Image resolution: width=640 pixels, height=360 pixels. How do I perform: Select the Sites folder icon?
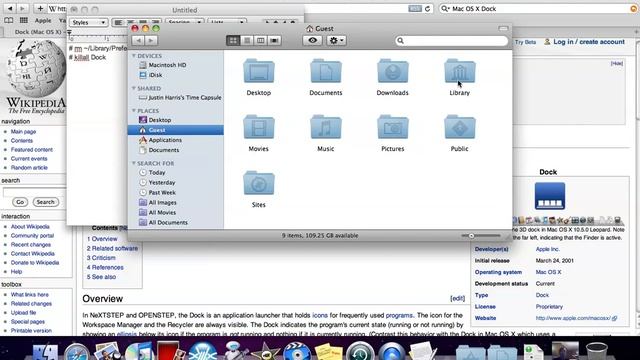click(259, 184)
